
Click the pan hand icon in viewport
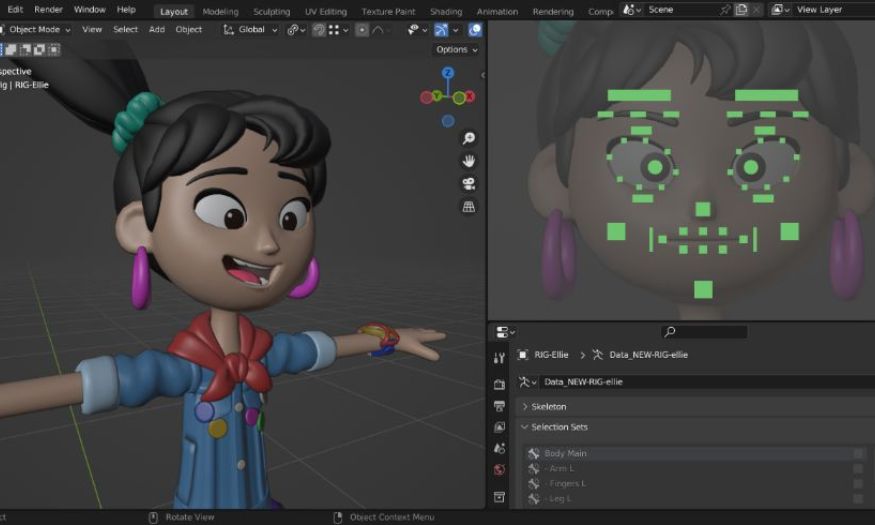468,161
